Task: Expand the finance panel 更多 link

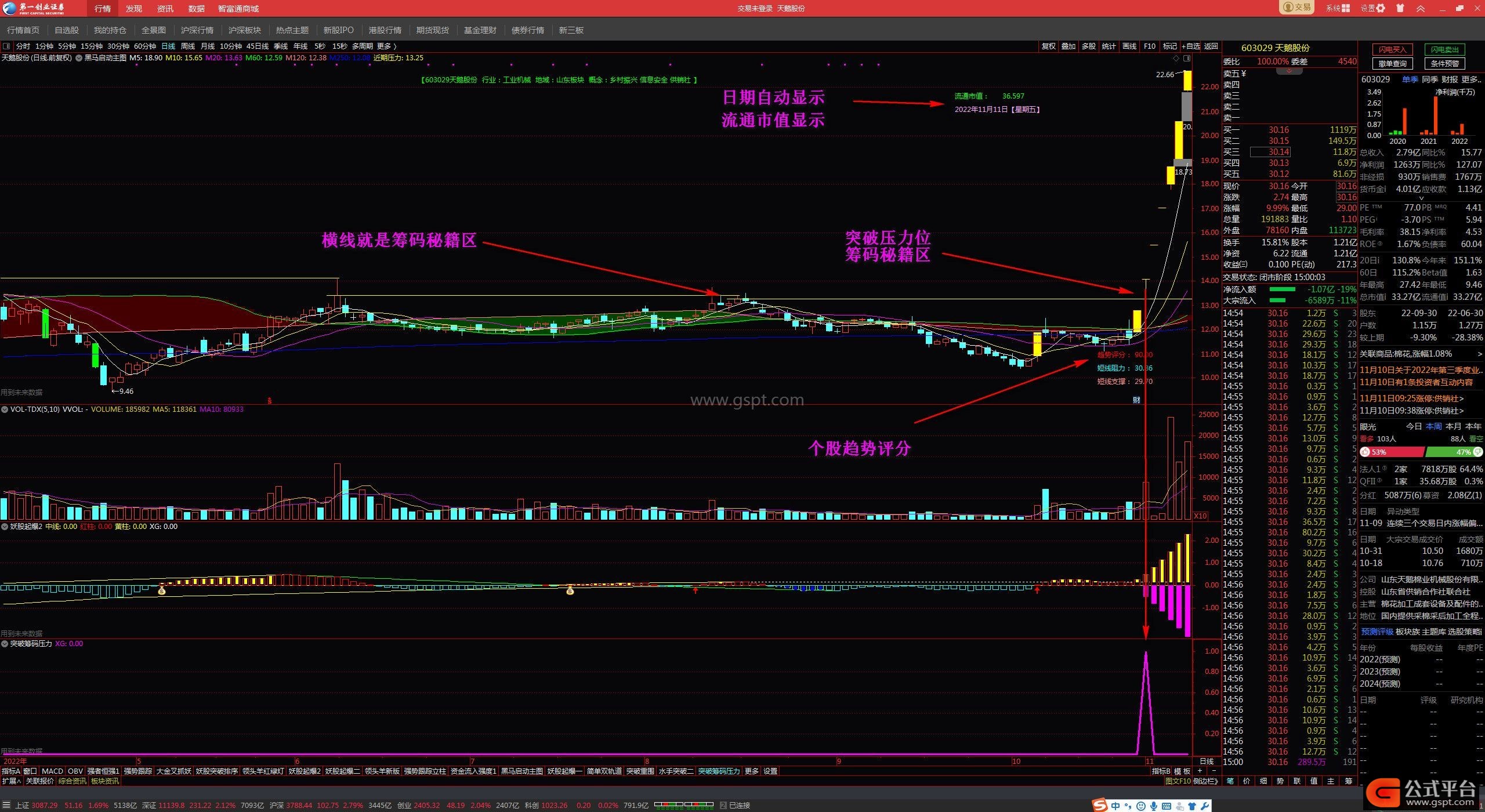Action: click(x=1471, y=79)
